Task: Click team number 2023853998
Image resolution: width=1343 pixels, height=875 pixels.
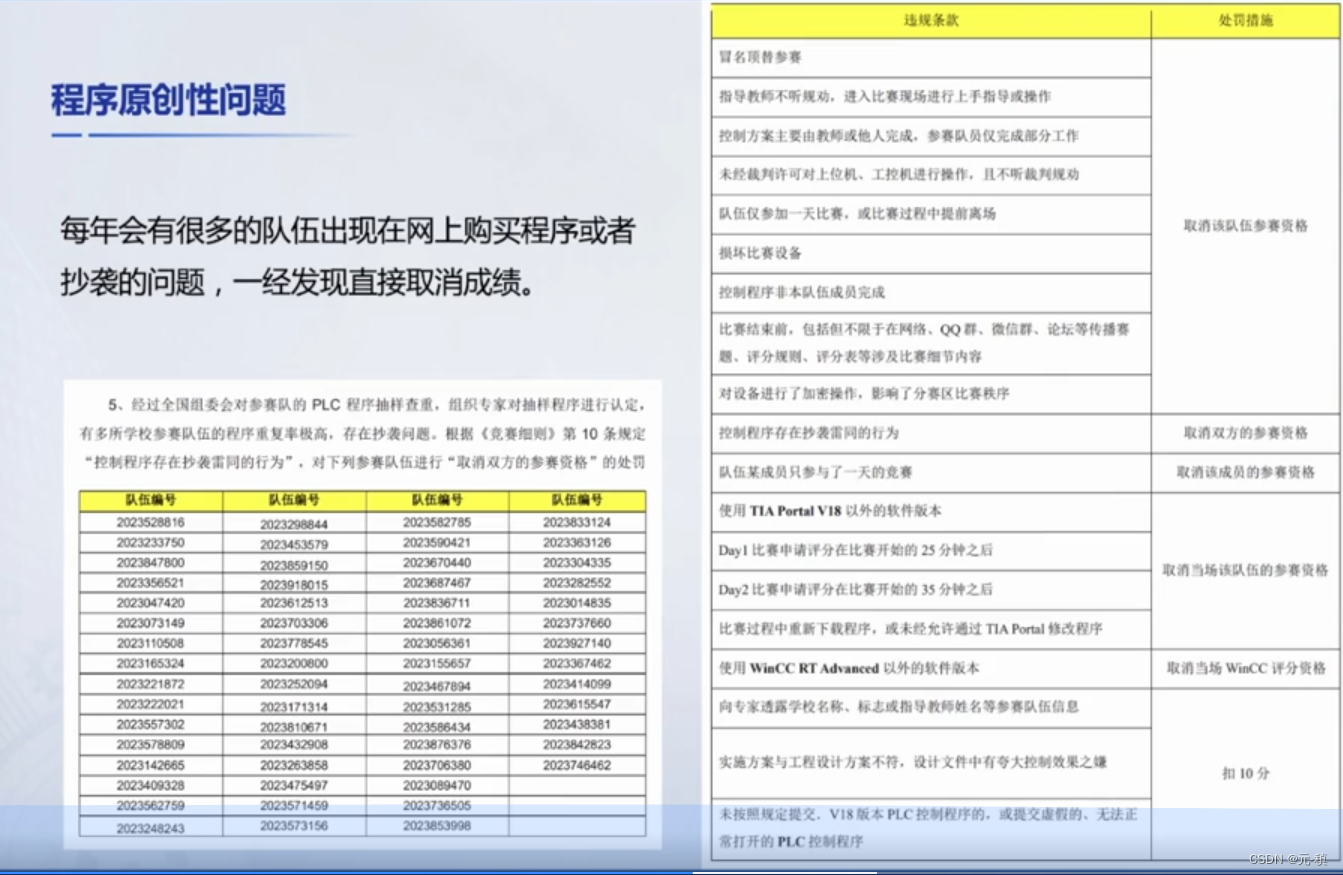Action: (x=437, y=825)
